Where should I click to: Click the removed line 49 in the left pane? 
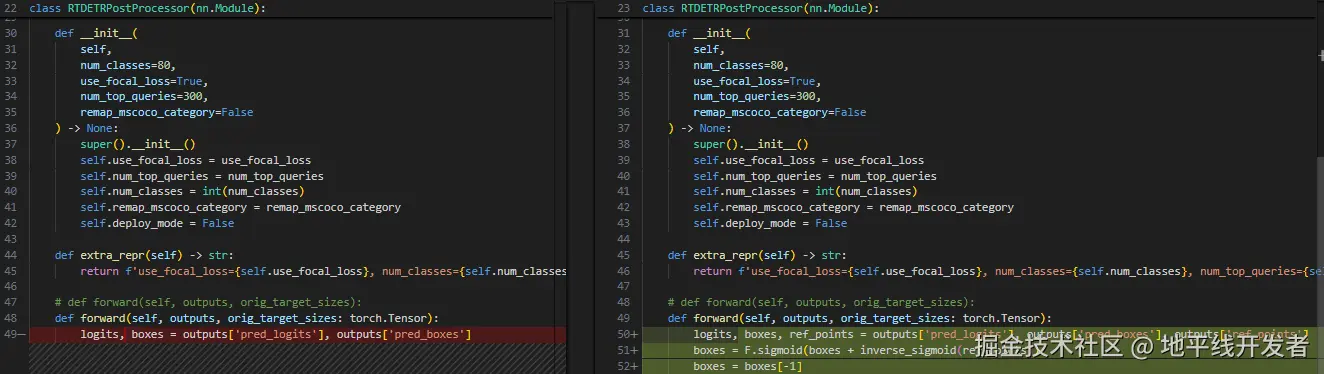point(283,335)
